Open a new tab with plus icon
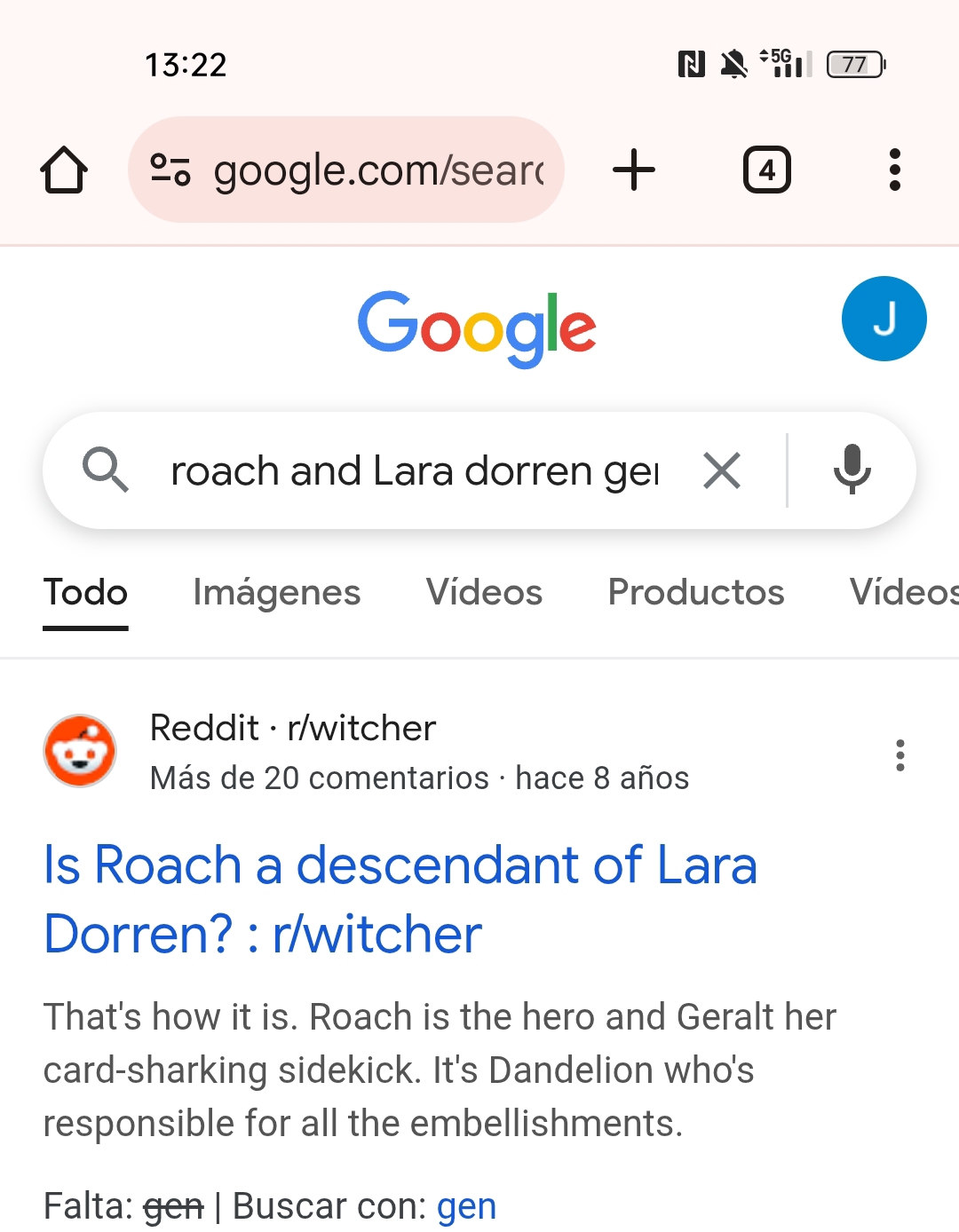This screenshot has height=1232, width=959. (634, 170)
